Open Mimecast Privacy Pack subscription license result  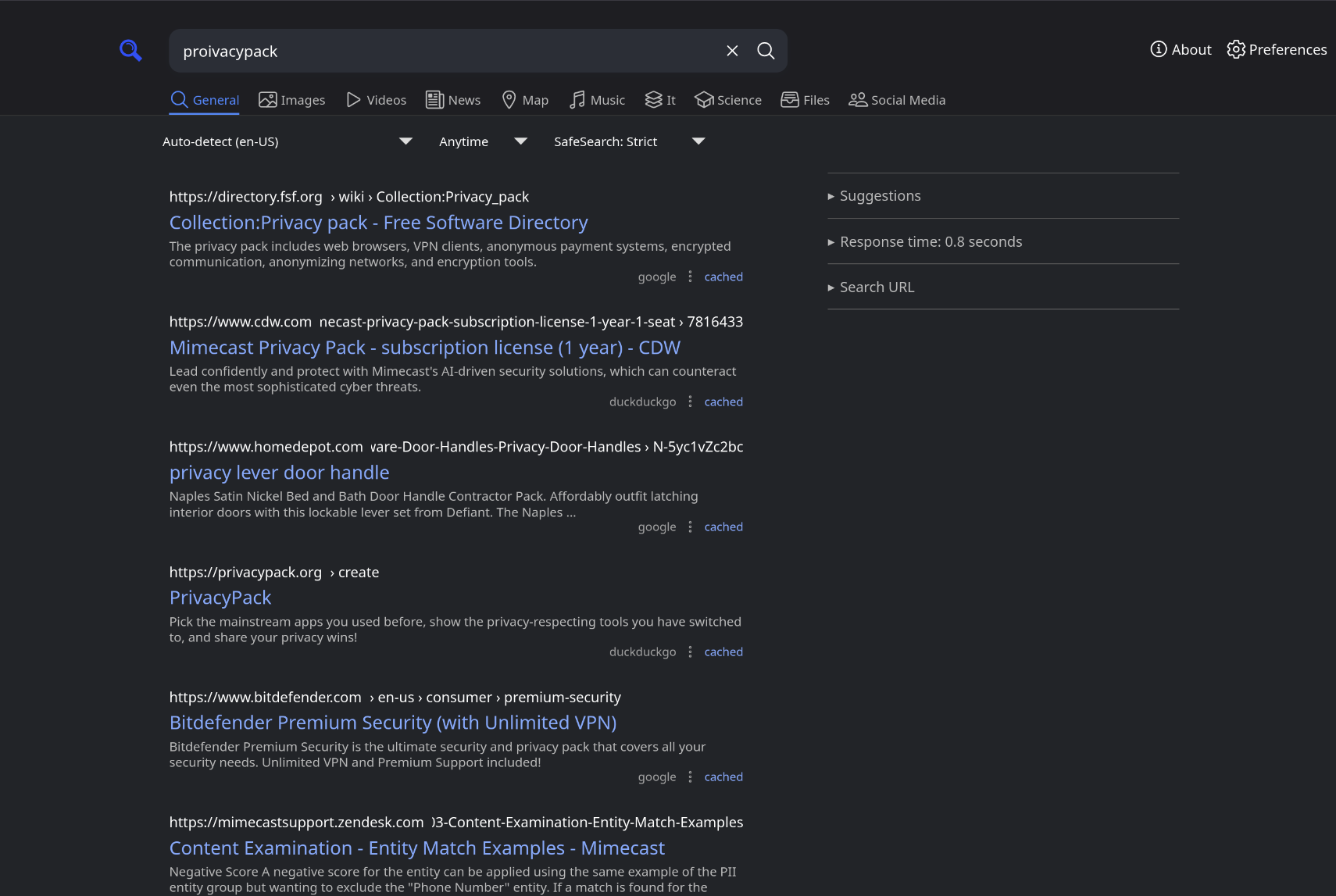[425, 348]
